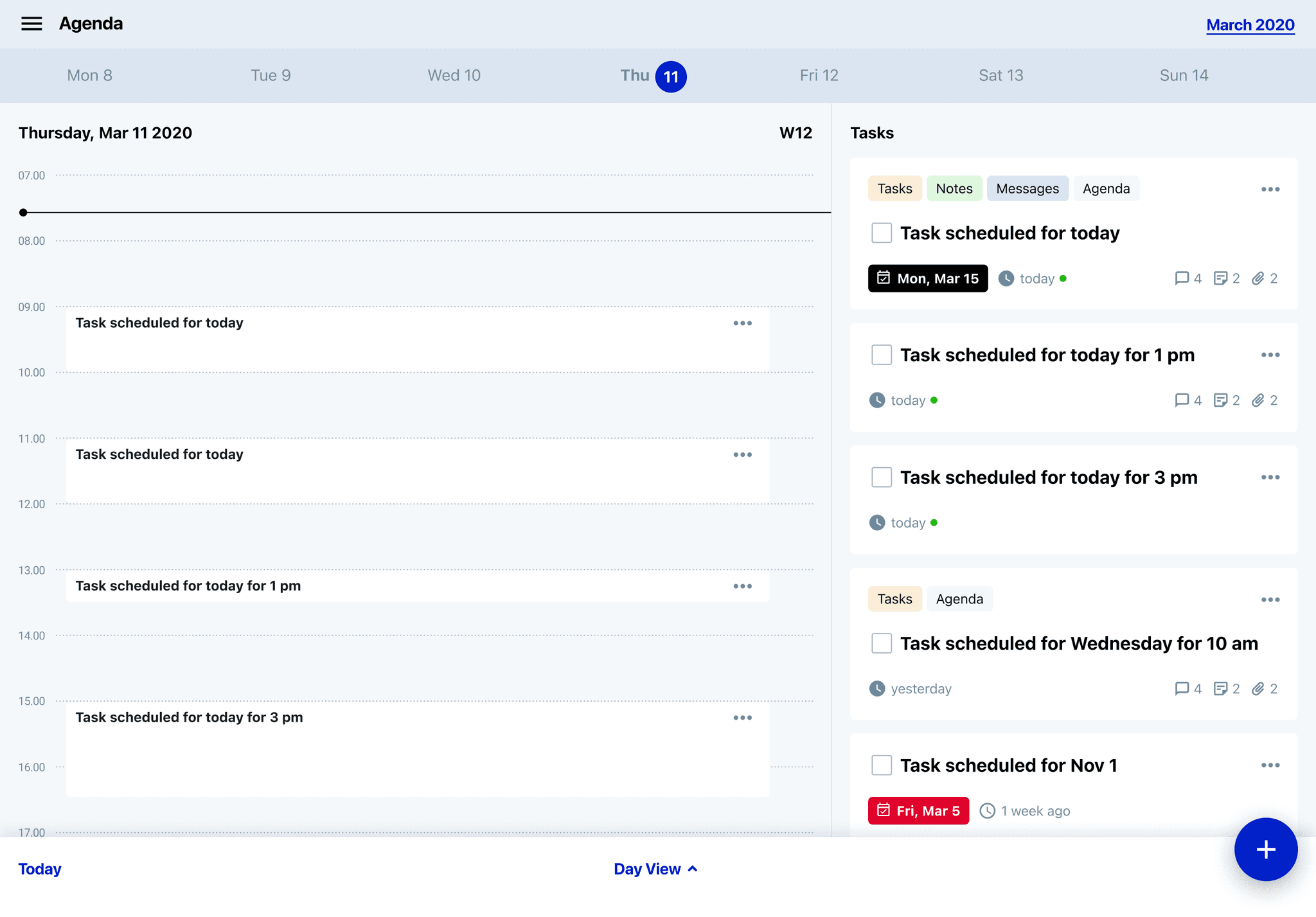Check Task scheduled for Wednesday for 10 am
This screenshot has width=1316, height=917.
pos(881,643)
